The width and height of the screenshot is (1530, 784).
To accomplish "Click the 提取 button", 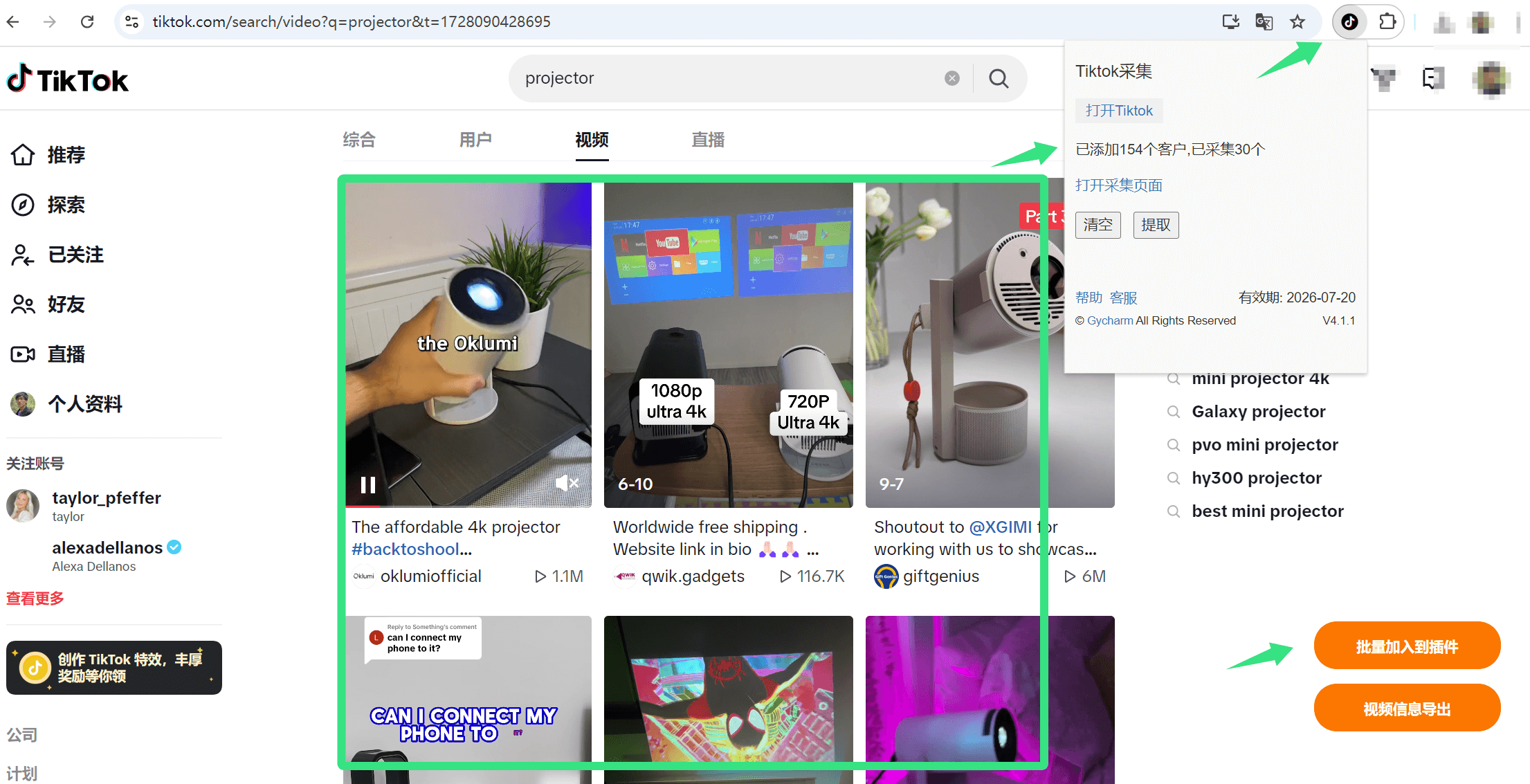I will (x=1156, y=225).
